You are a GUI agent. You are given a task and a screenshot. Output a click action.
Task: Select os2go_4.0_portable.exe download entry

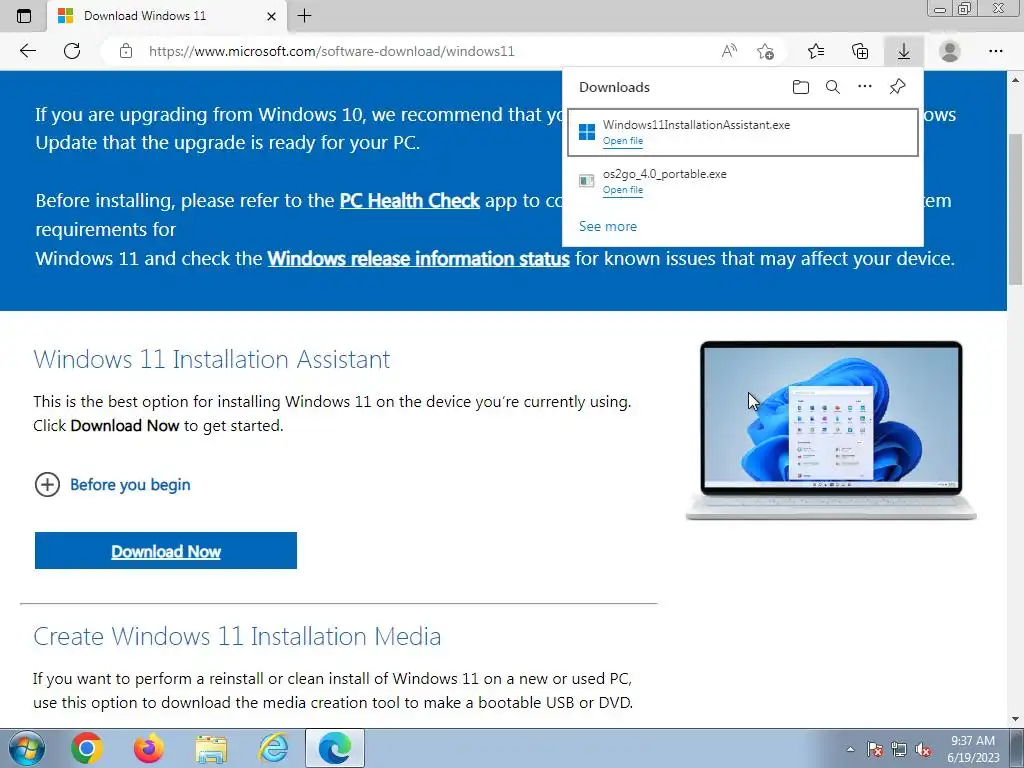pyautogui.click(x=743, y=182)
